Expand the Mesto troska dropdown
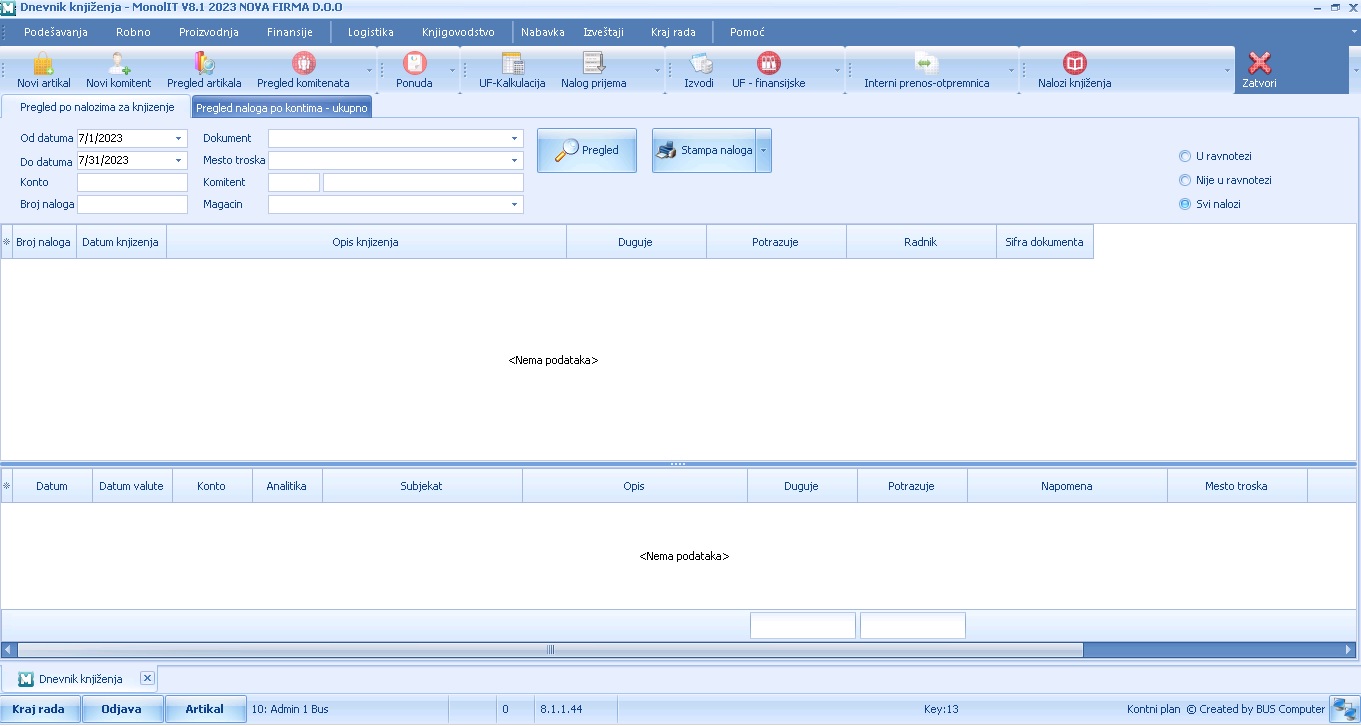This screenshot has width=1361, height=726. pyautogui.click(x=515, y=160)
